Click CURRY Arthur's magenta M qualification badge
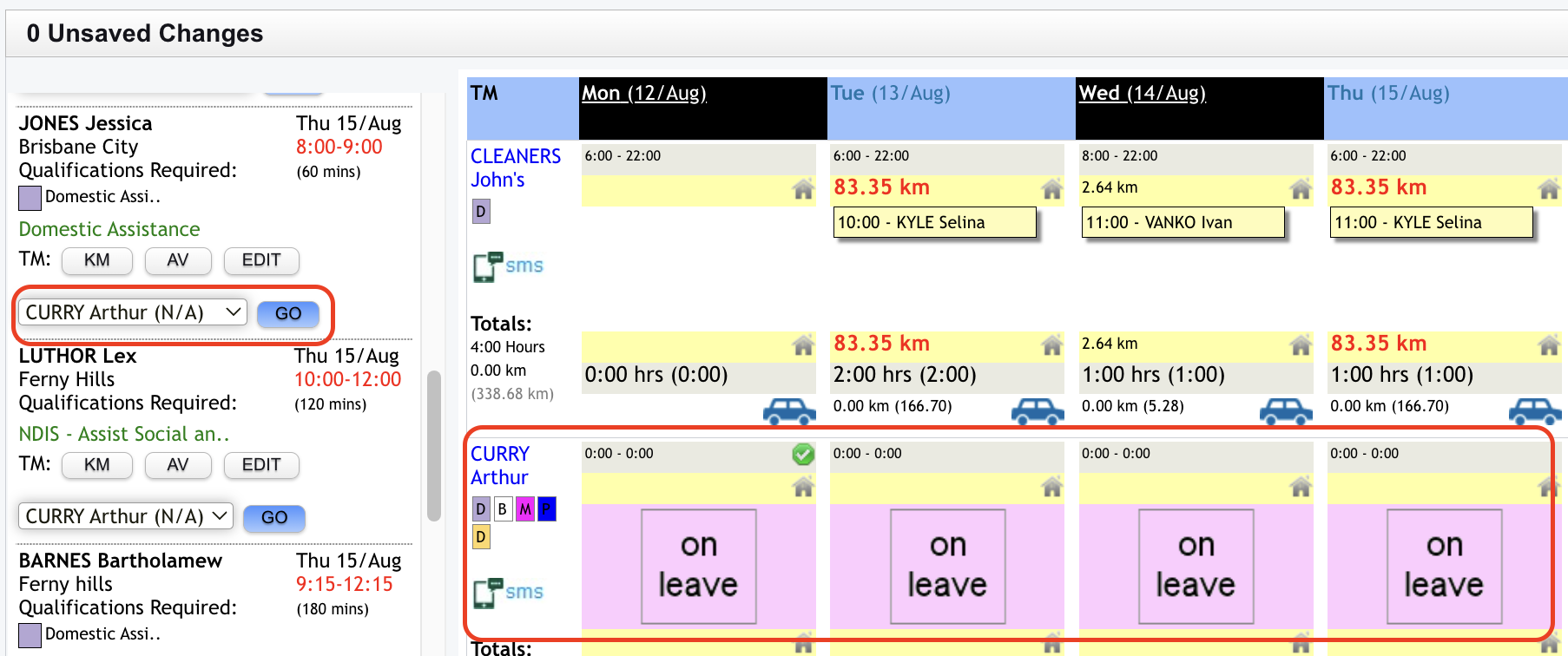 point(525,509)
